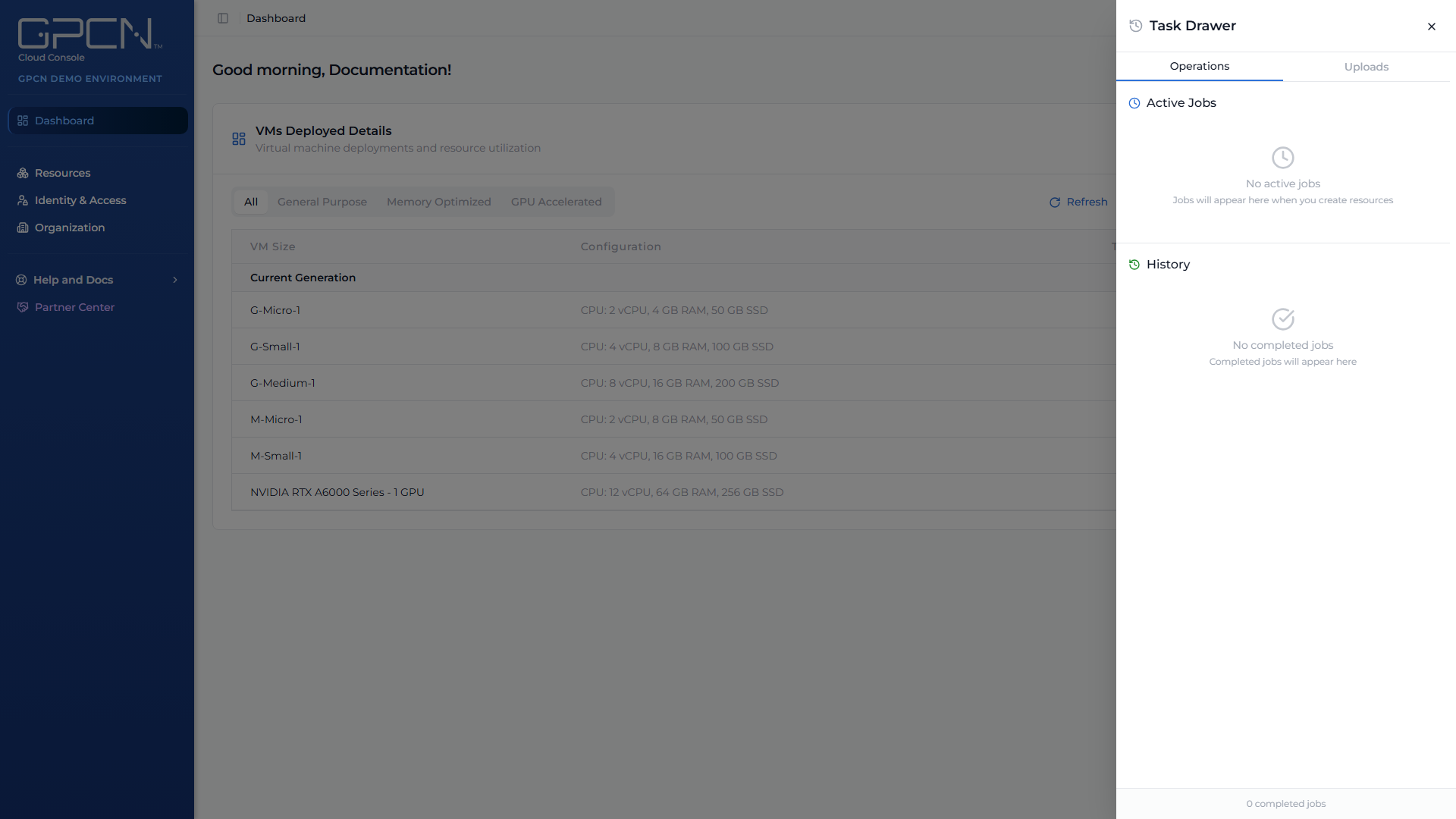Click the Active Jobs clock icon
1456x819 pixels.
point(1134,103)
